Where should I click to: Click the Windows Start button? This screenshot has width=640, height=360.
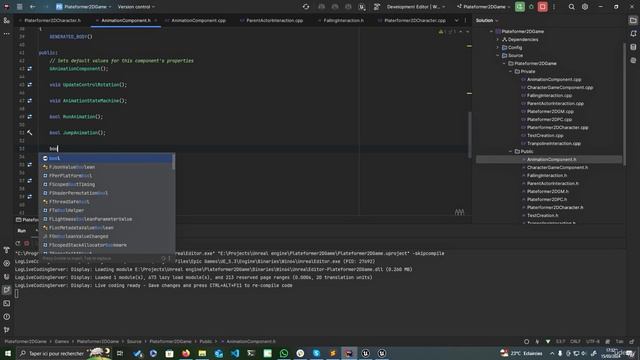[x=8, y=353]
